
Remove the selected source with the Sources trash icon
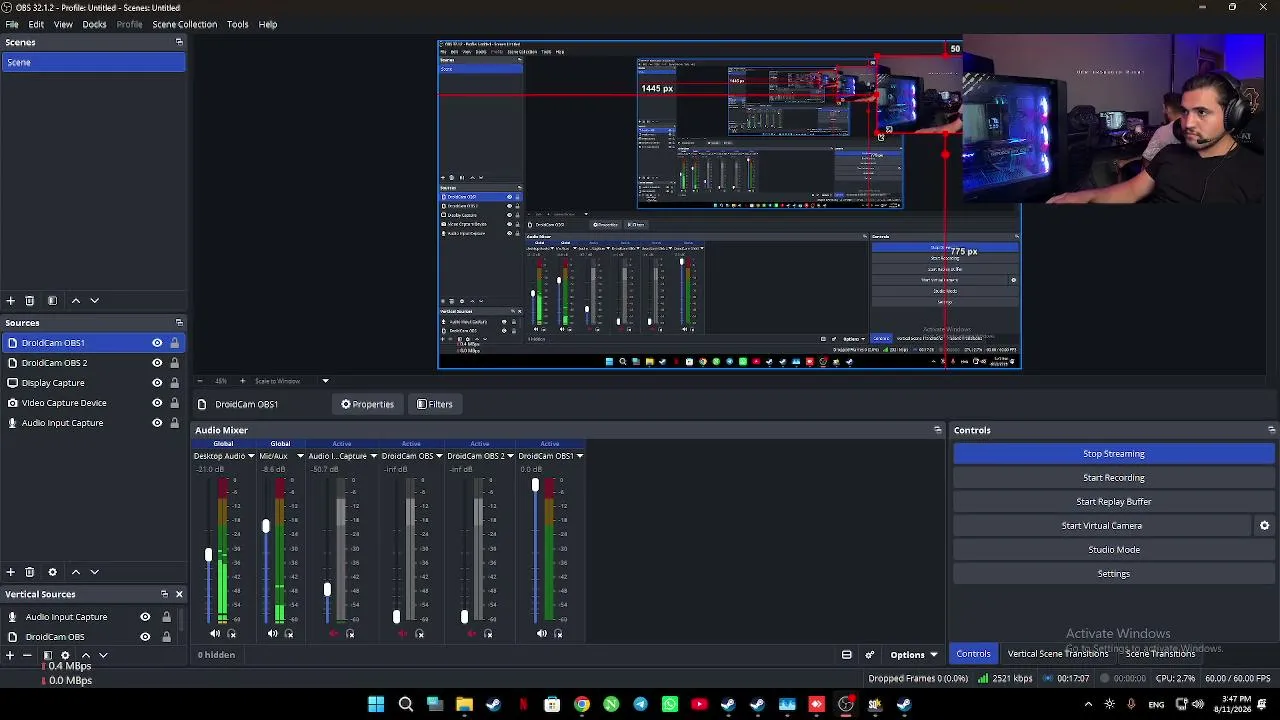(x=29, y=572)
